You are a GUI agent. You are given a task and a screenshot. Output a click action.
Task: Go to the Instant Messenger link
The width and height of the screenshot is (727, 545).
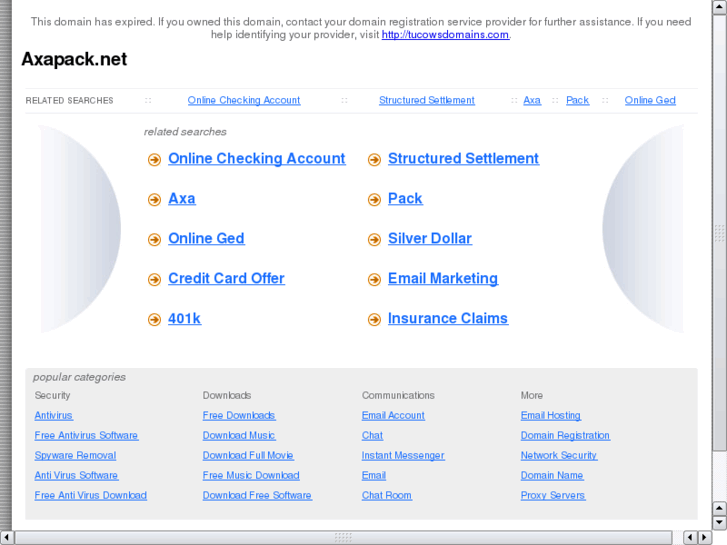click(403, 455)
